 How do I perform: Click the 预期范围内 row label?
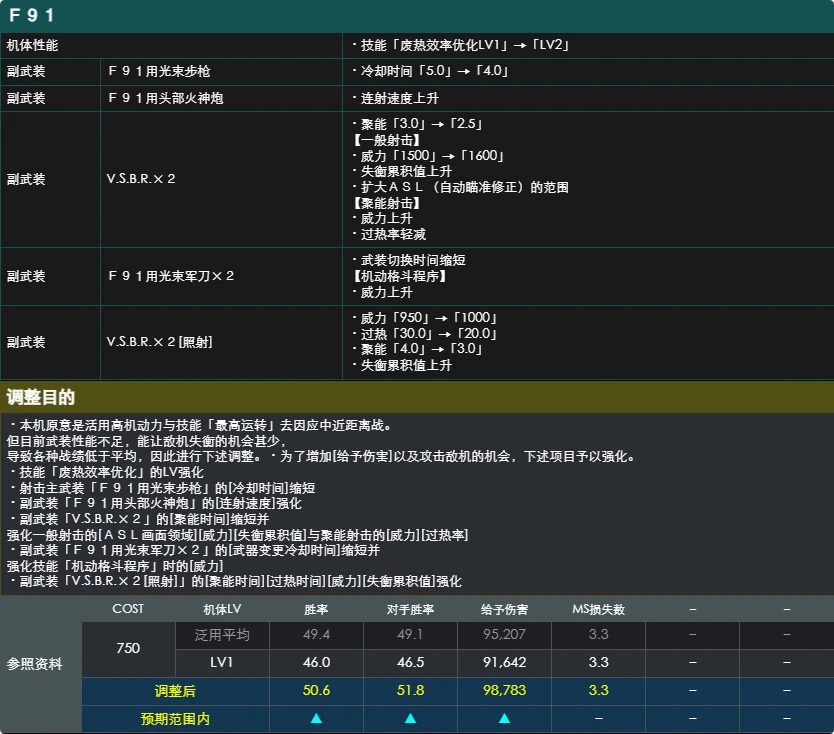pyautogui.click(x=175, y=719)
